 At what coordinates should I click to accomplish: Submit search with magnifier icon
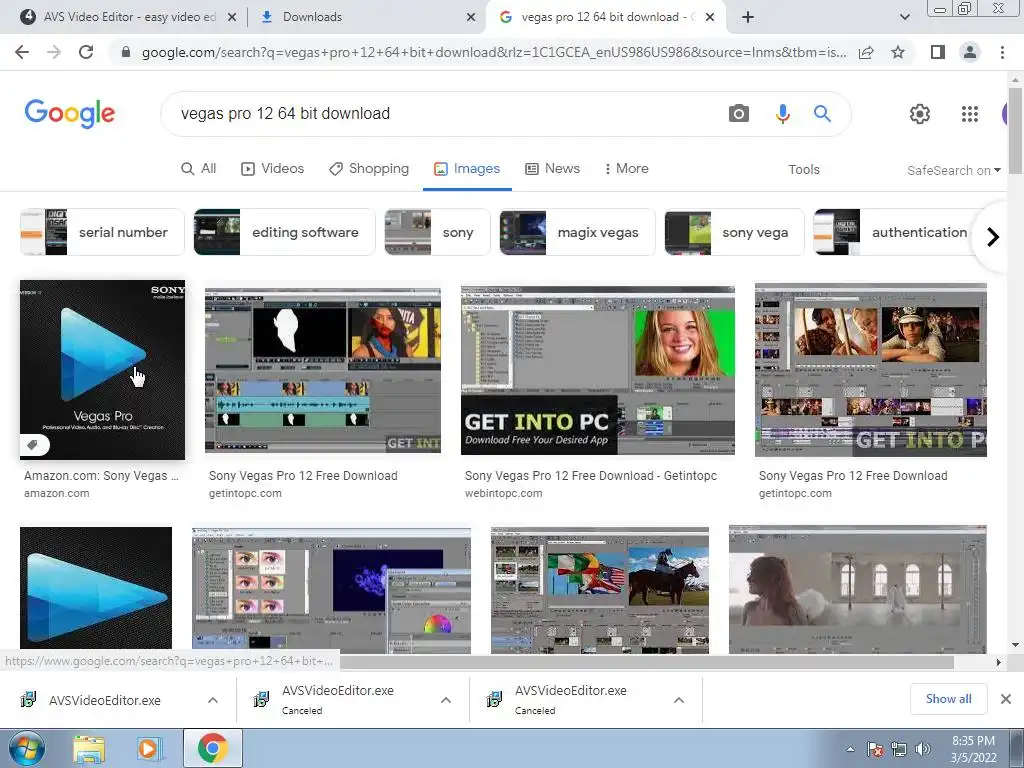pos(822,114)
